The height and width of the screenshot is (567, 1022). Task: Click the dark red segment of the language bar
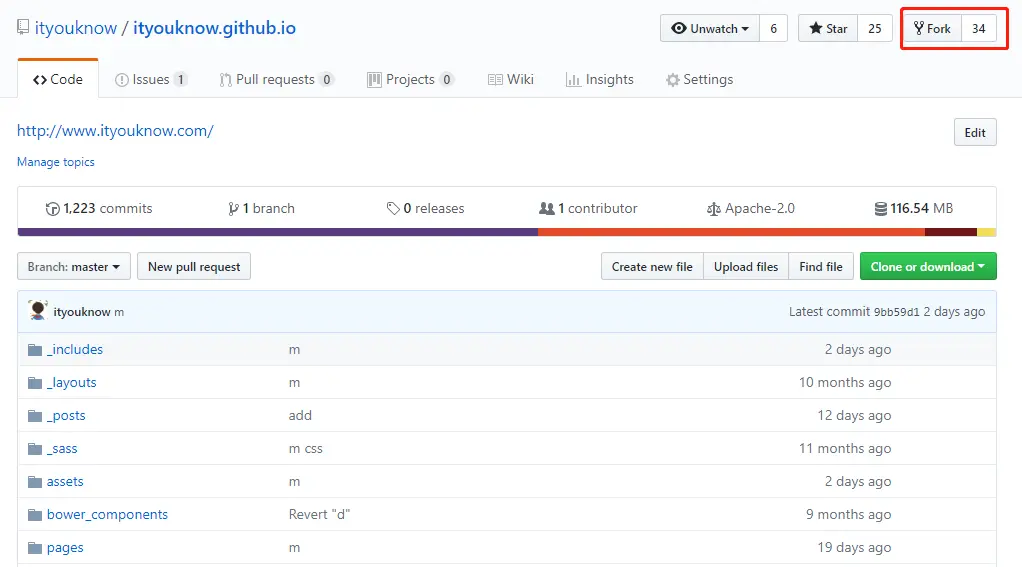951,232
